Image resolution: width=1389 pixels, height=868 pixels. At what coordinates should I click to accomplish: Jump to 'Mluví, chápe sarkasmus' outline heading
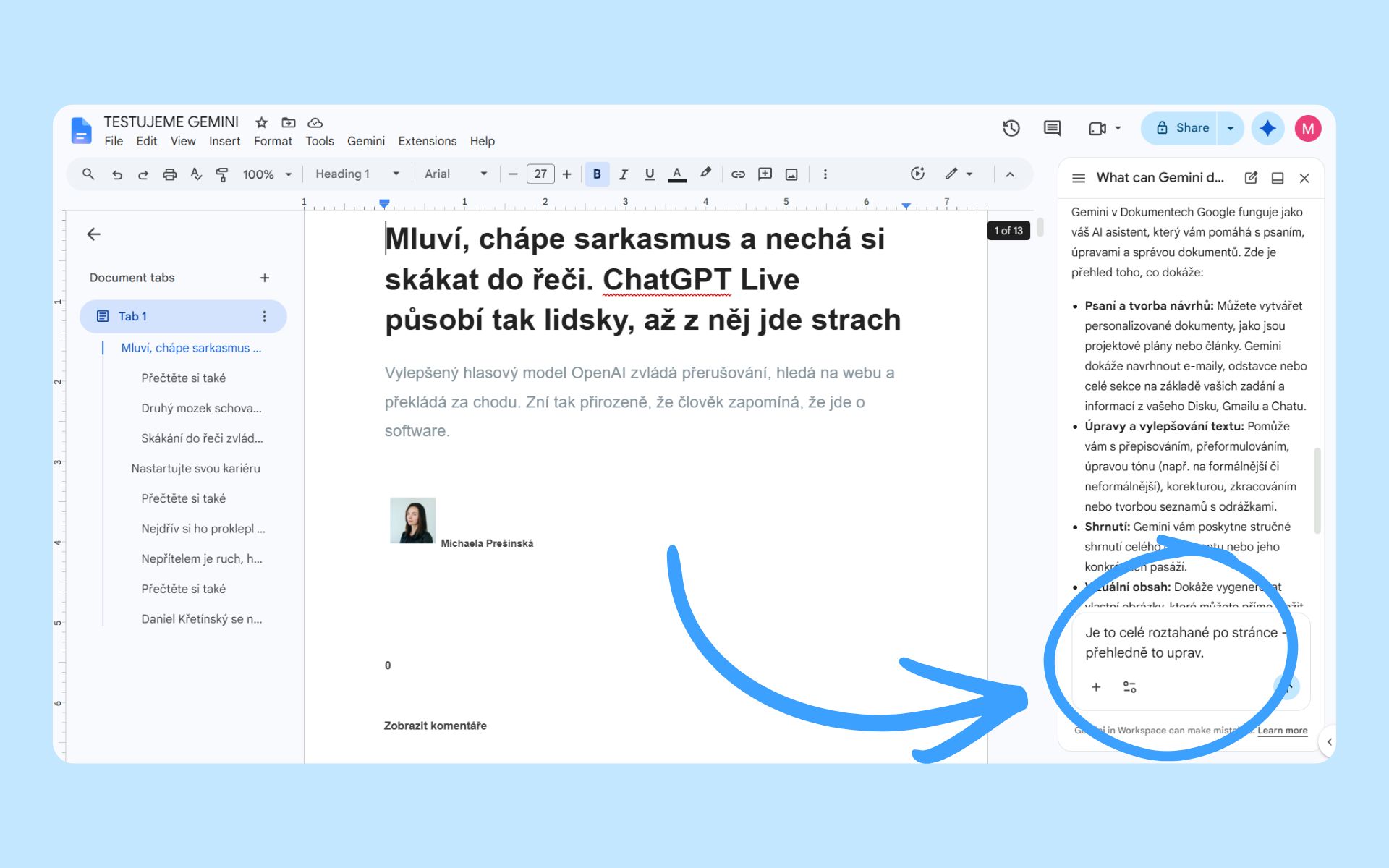[x=191, y=348]
